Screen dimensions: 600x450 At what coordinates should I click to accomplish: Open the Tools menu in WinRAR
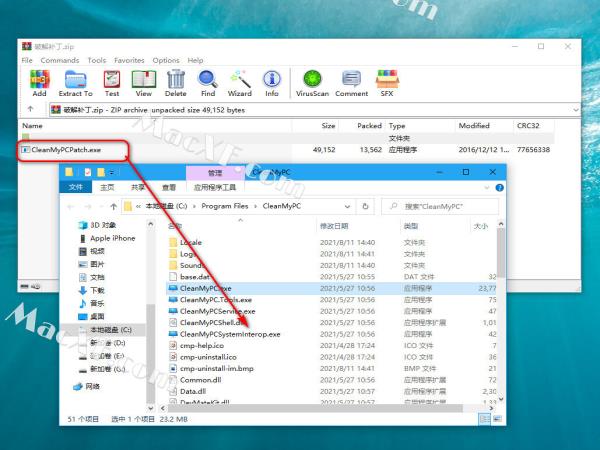97,60
